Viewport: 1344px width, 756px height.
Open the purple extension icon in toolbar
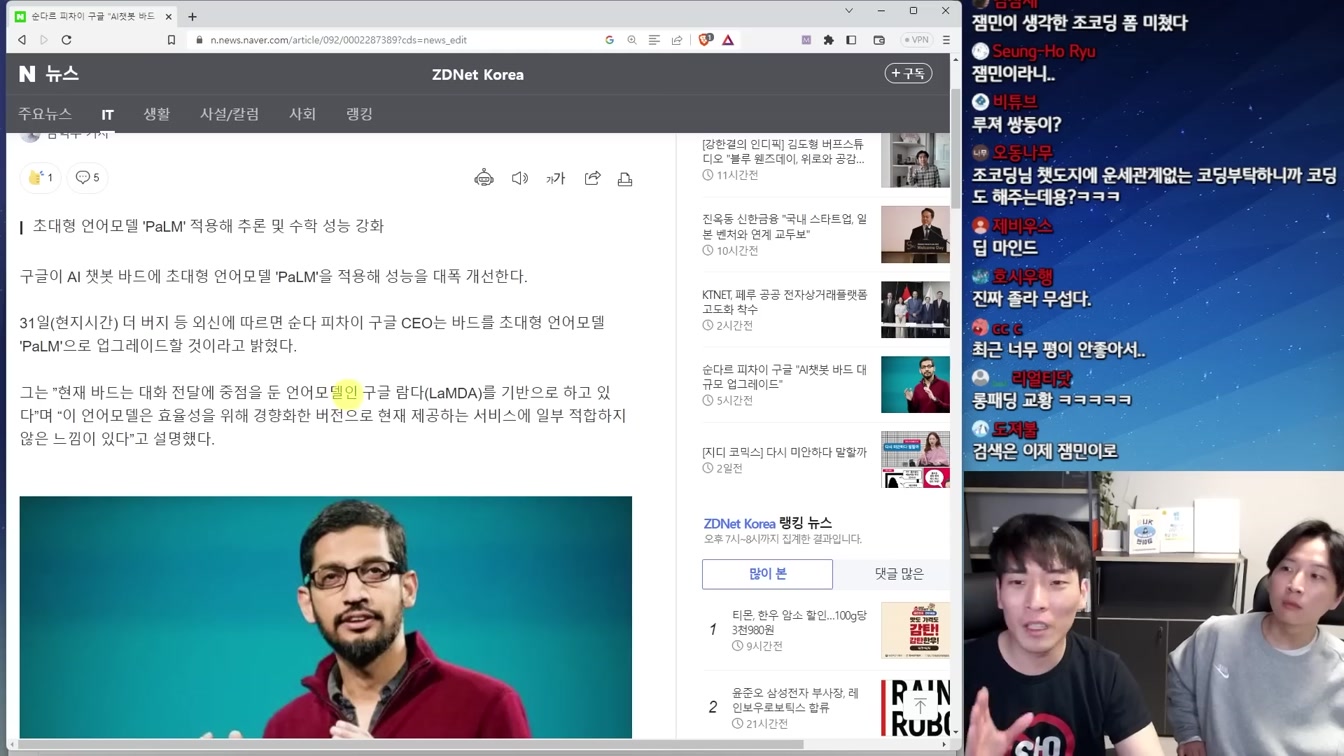click(806, 40)
